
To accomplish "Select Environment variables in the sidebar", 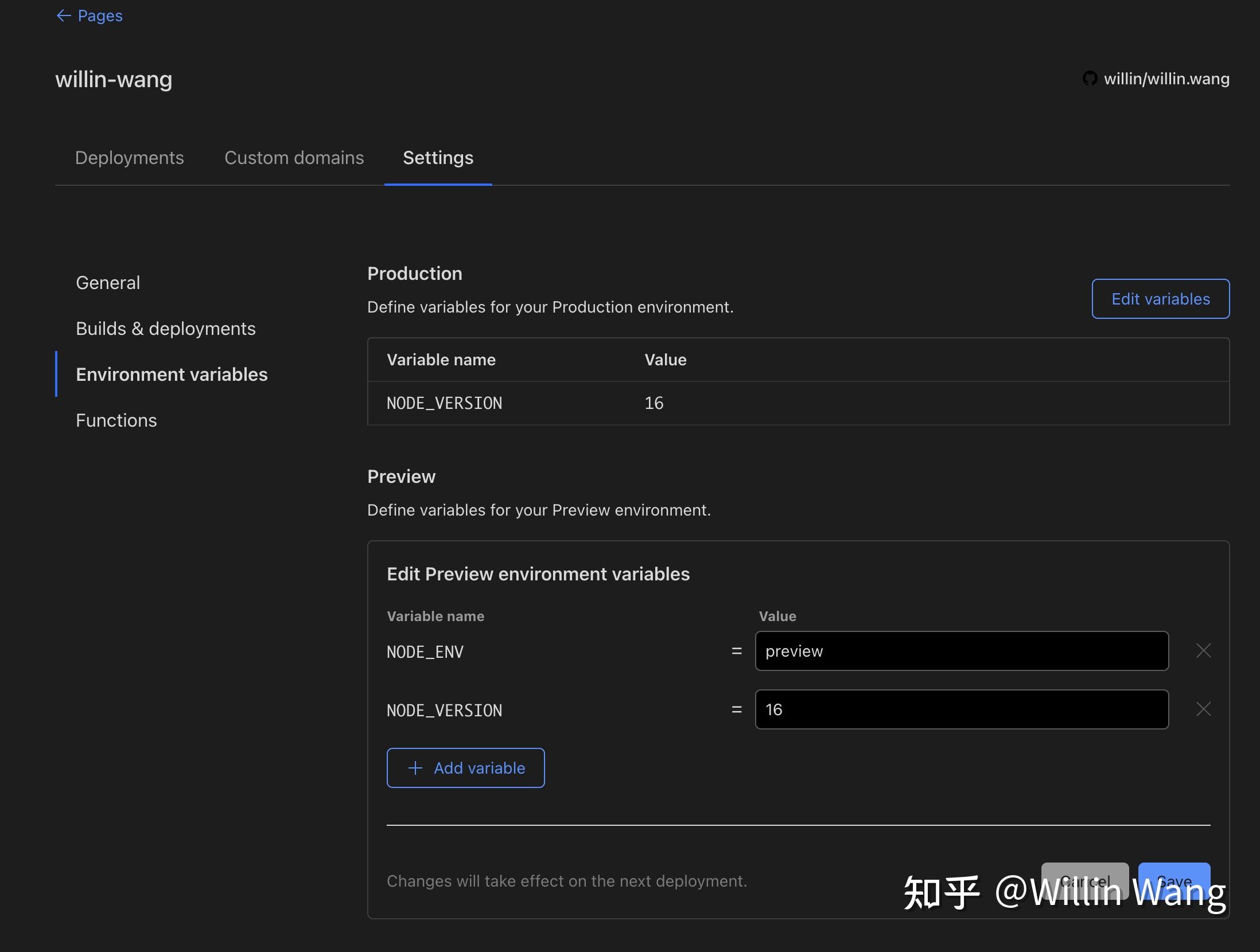I will [x=172, y=374].
